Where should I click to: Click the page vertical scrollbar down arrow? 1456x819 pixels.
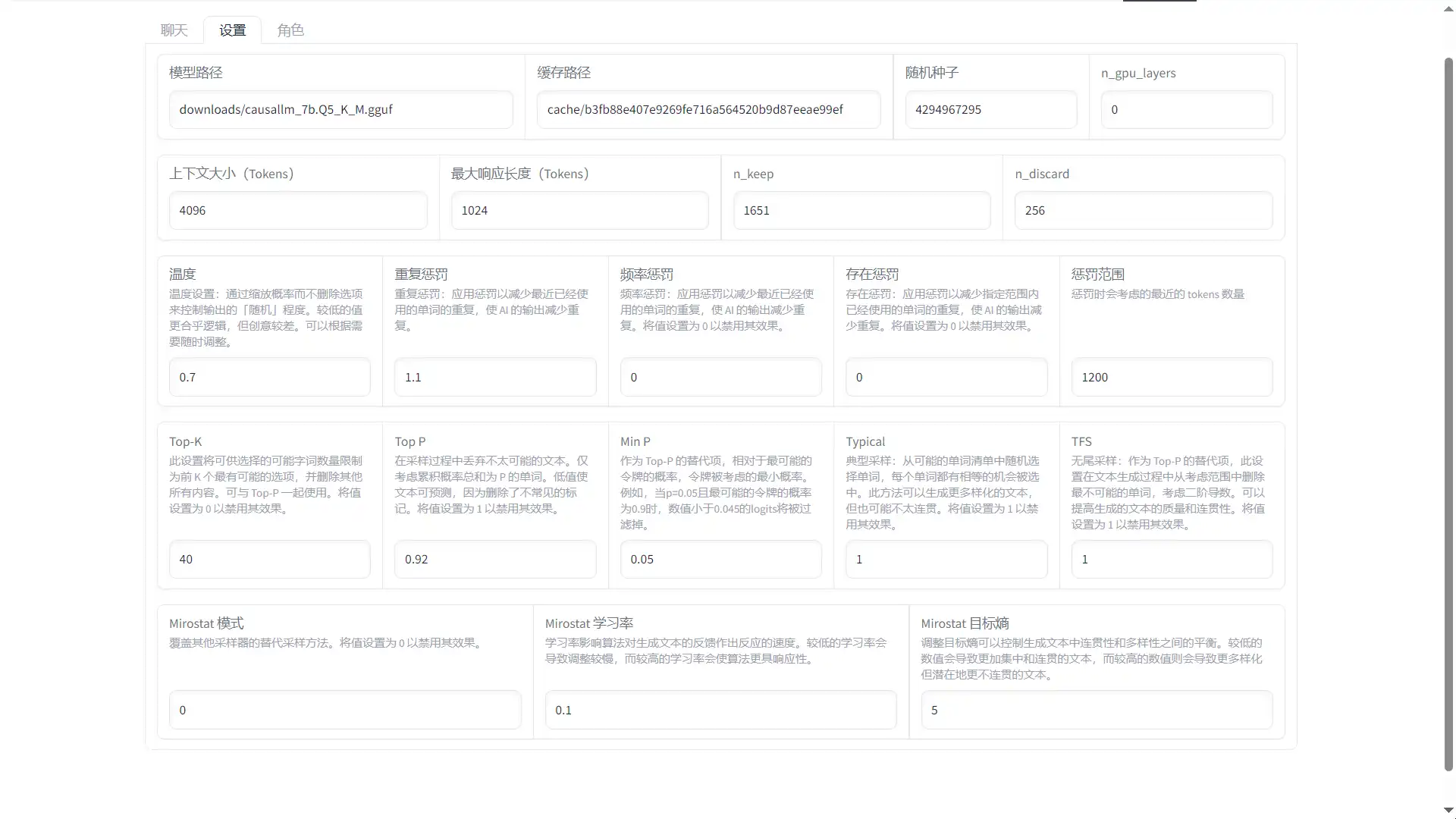pyautogui.click(x=1448, y=811)
